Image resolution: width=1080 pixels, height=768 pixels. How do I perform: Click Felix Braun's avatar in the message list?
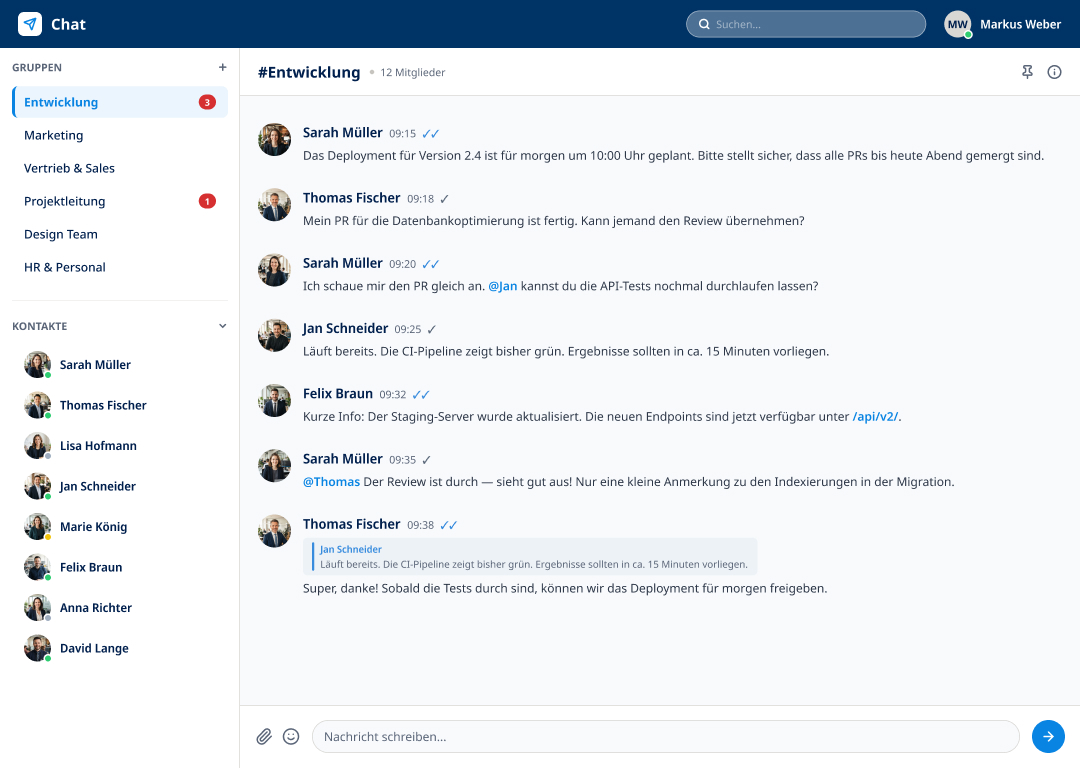coord(274,400)
